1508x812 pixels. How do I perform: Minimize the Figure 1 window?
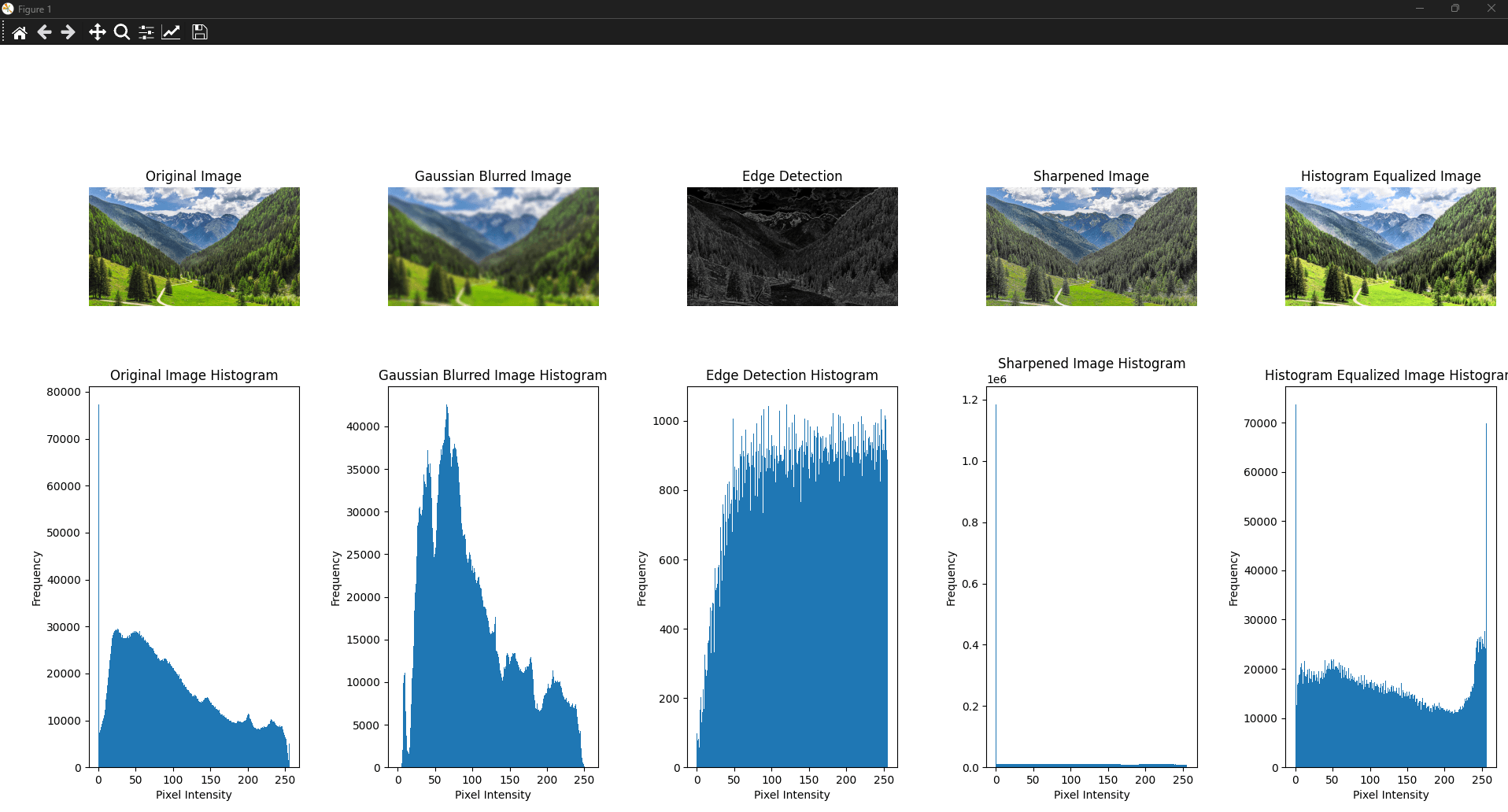[x=1420, y=9]
